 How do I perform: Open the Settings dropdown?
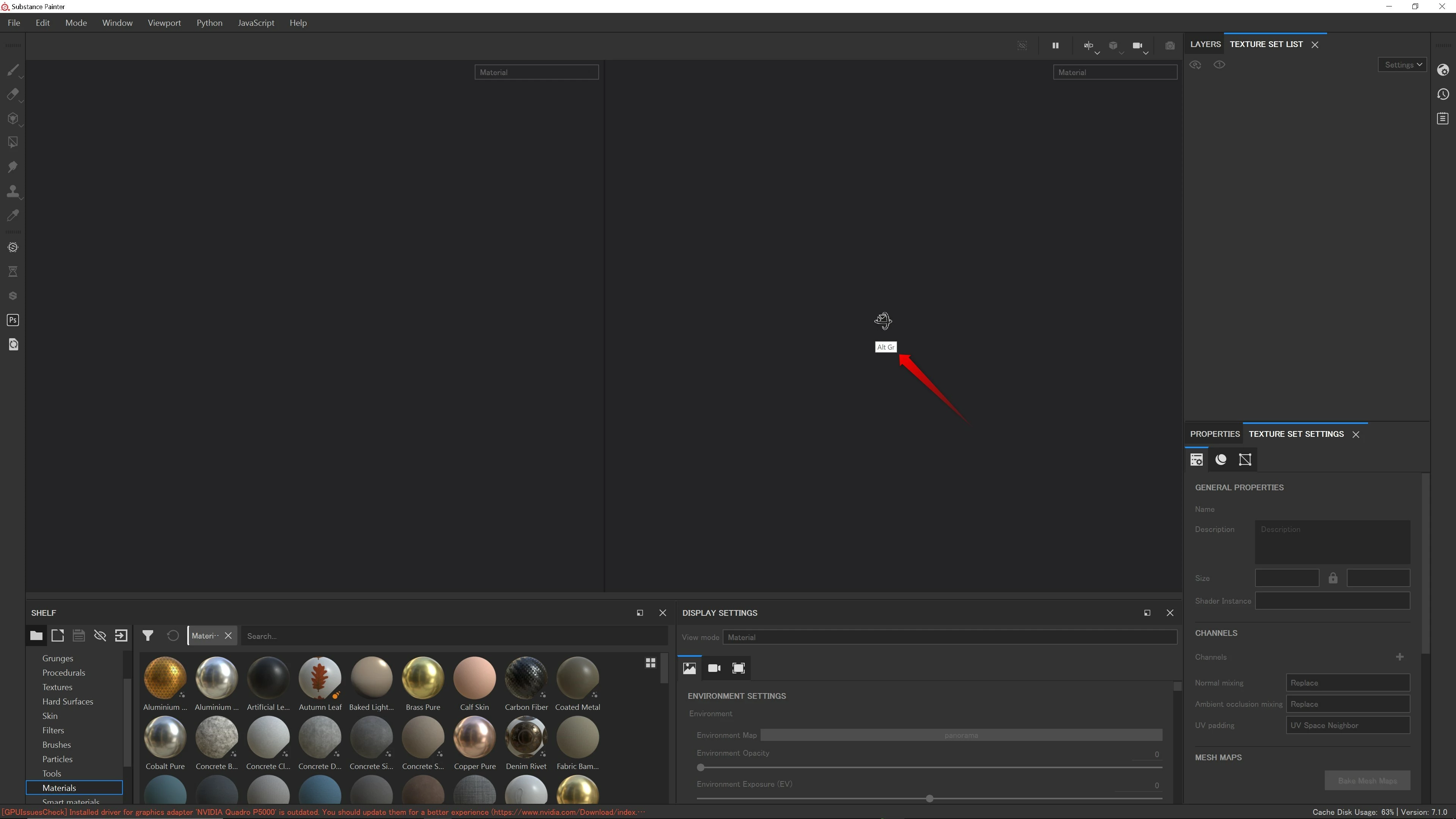(1402, 64)
